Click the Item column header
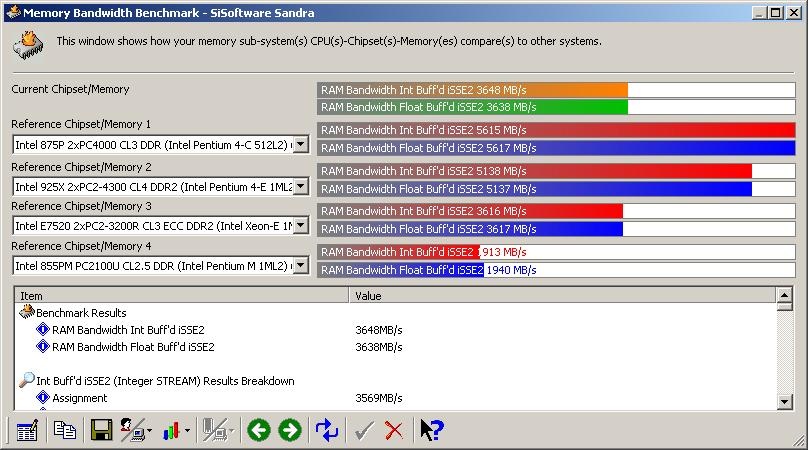The height and width of the screenshot is (450, 808). [182, 296]
